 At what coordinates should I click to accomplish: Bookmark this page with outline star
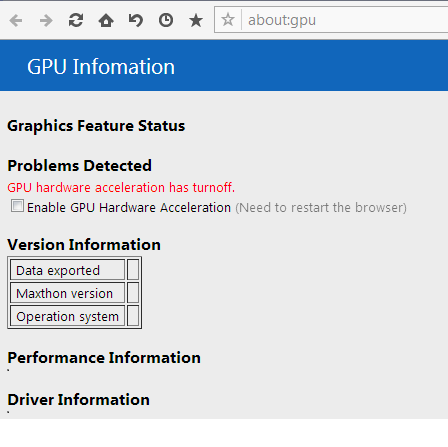pos(228,20)
